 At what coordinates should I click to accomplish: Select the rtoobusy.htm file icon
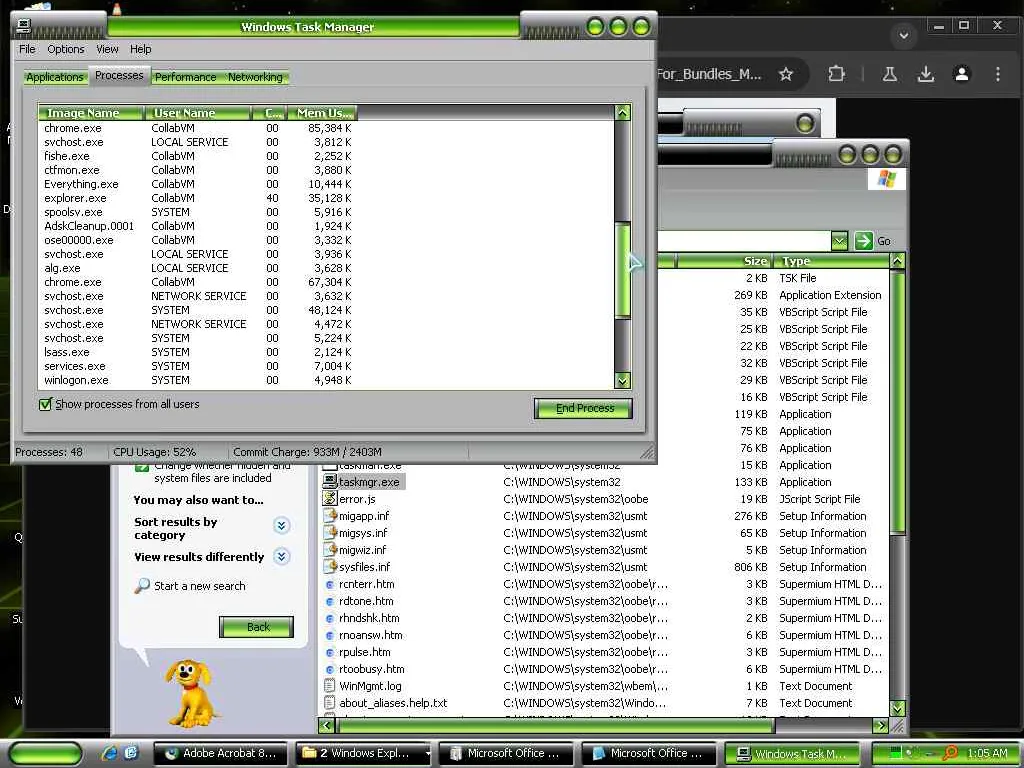(x=330, y=669)
